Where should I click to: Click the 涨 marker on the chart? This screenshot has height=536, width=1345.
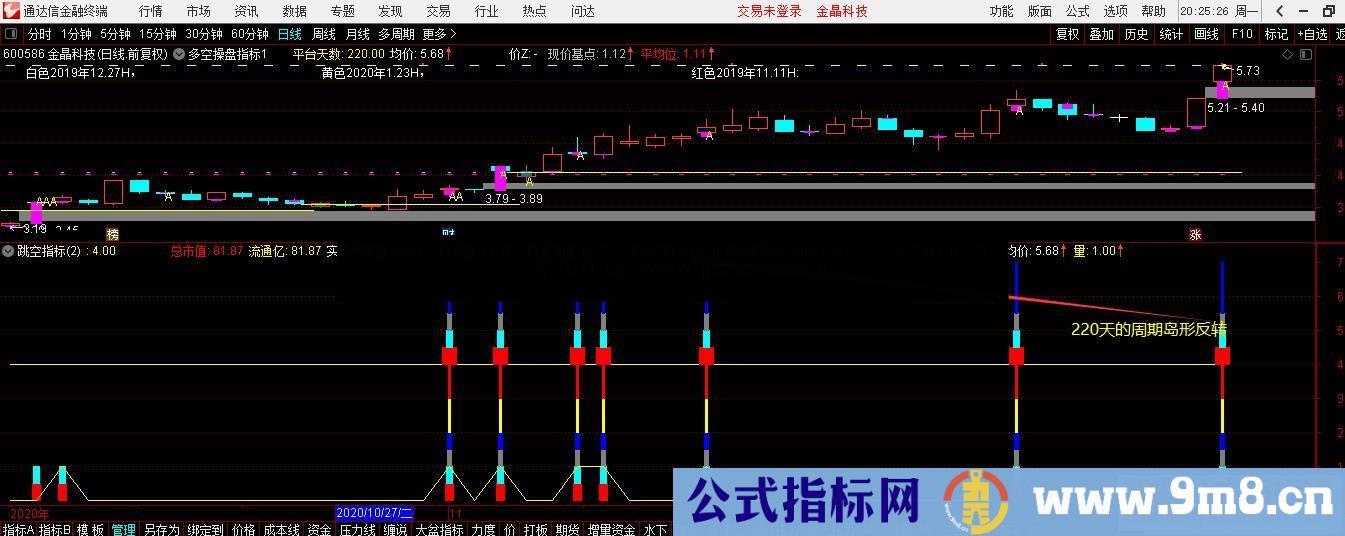point(1195,234)
